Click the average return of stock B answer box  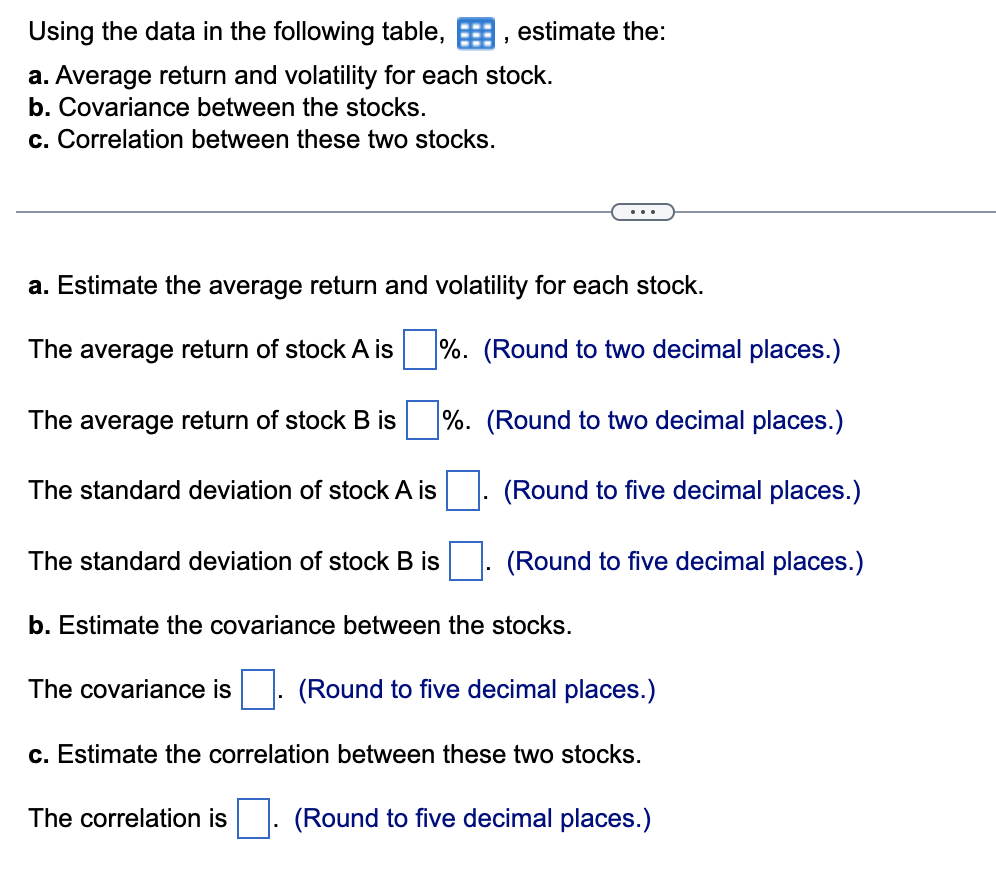point(421,421)
